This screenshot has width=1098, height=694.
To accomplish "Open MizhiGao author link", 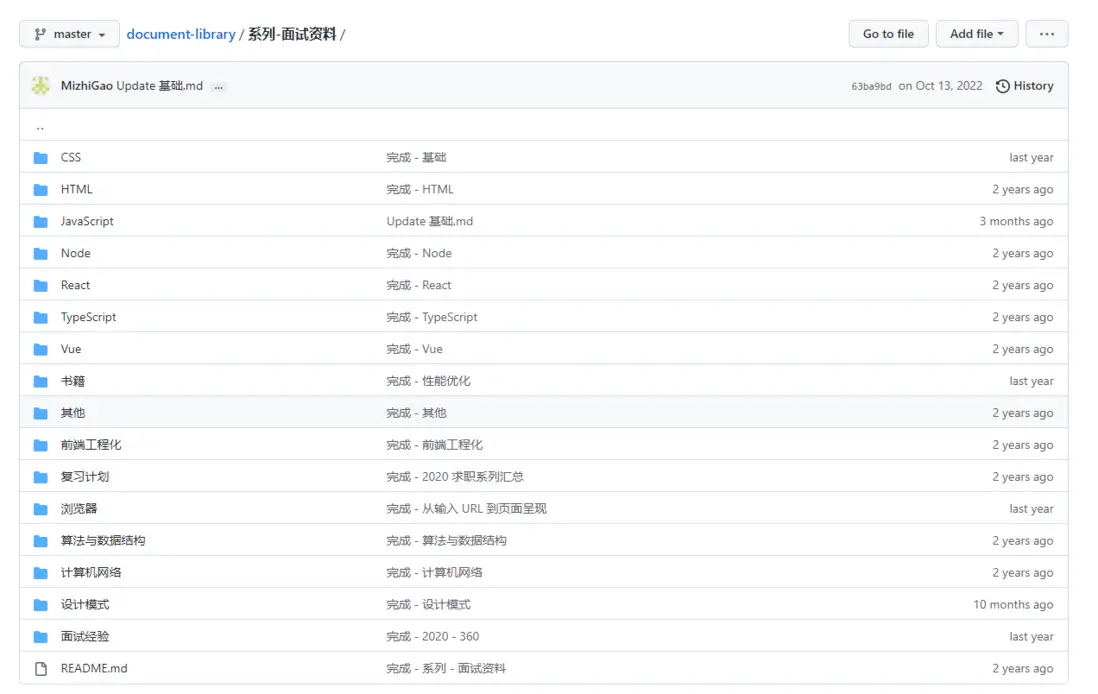I will point(87,85).
